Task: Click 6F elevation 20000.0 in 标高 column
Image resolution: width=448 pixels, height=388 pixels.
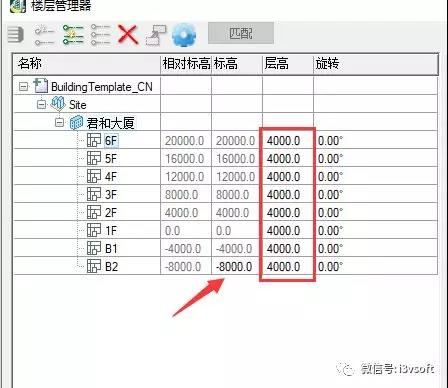Action: (237, 141)
